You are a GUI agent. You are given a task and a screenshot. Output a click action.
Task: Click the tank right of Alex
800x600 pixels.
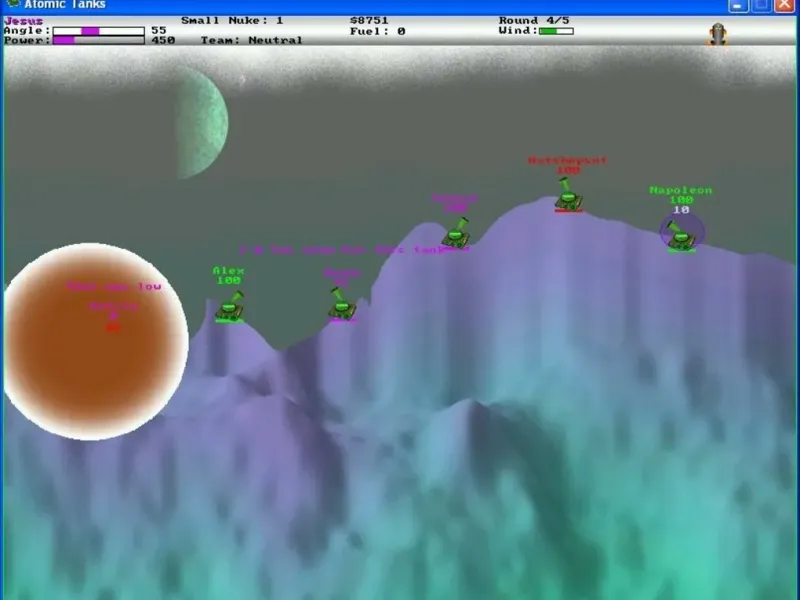[x=341, y=305]
